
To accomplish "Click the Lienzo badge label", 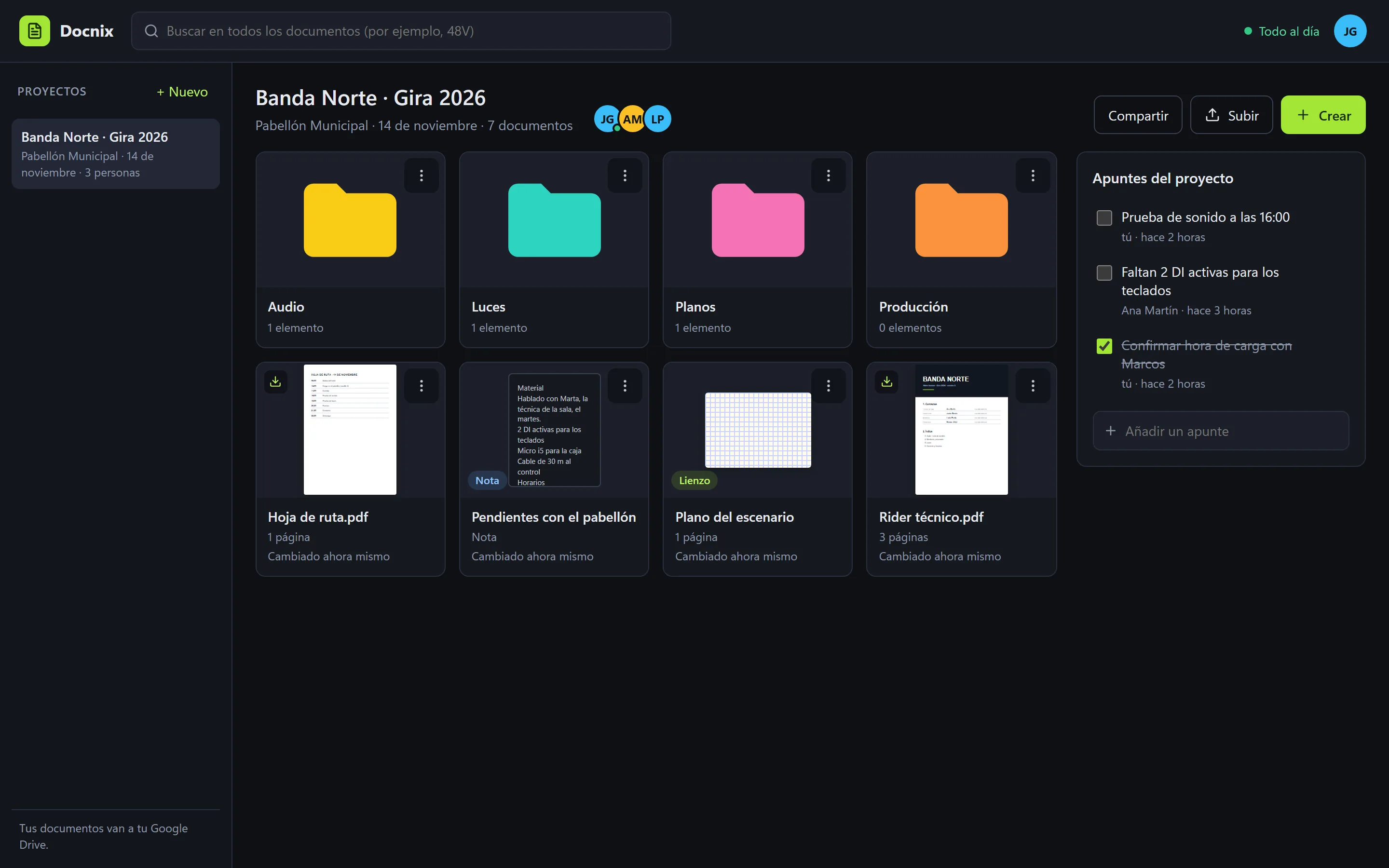I will pos(694,480).
